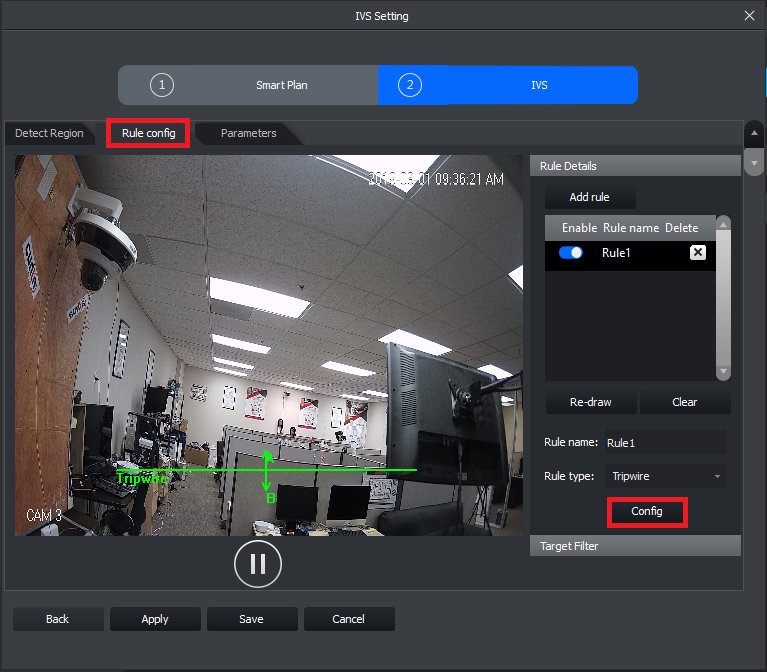Screen dimensions: 767x672
Task: Open the tripwire Config button
Action: coord(647,512)
